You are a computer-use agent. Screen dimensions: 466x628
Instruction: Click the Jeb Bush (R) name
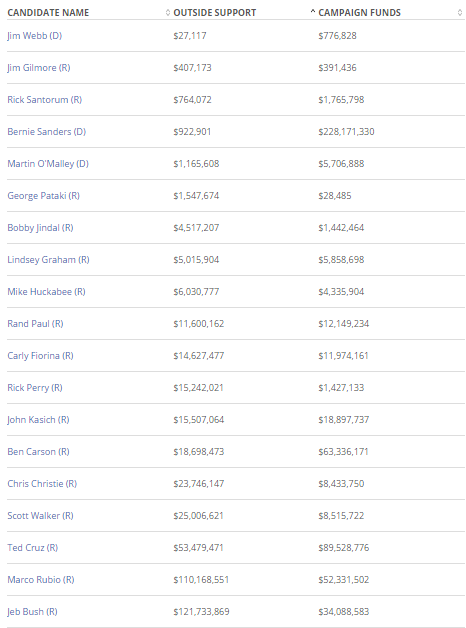tap(32, 612)
